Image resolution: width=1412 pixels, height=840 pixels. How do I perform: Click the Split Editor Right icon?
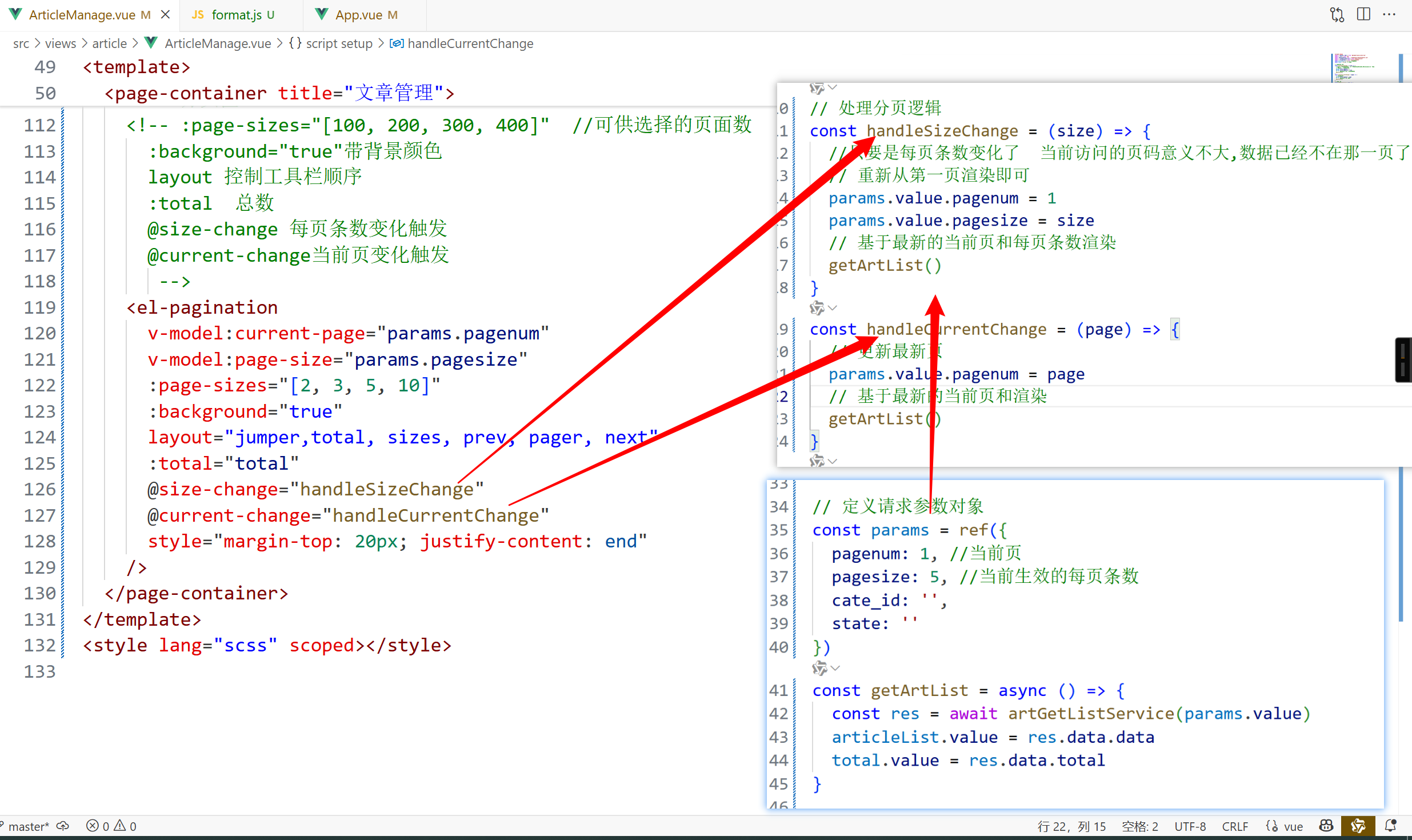[x=1363, y=14]
